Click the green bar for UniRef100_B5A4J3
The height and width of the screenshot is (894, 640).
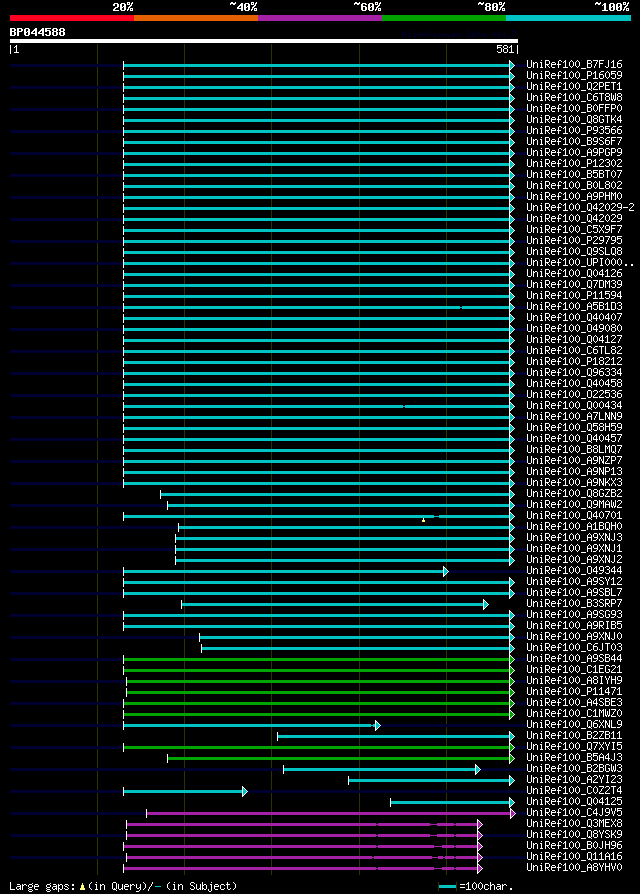[x=341, y=759]
